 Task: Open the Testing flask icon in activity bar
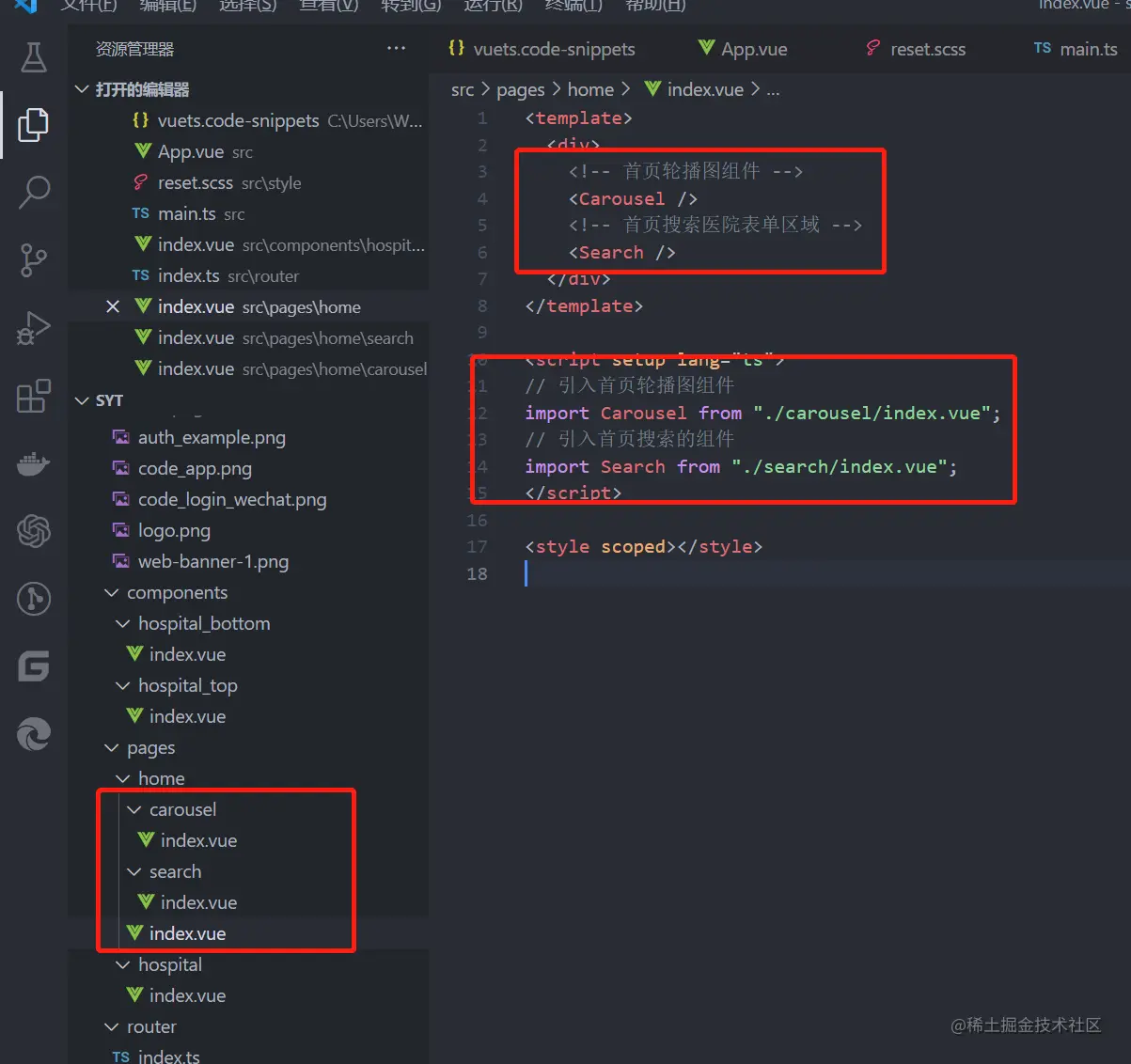[34, 57]
